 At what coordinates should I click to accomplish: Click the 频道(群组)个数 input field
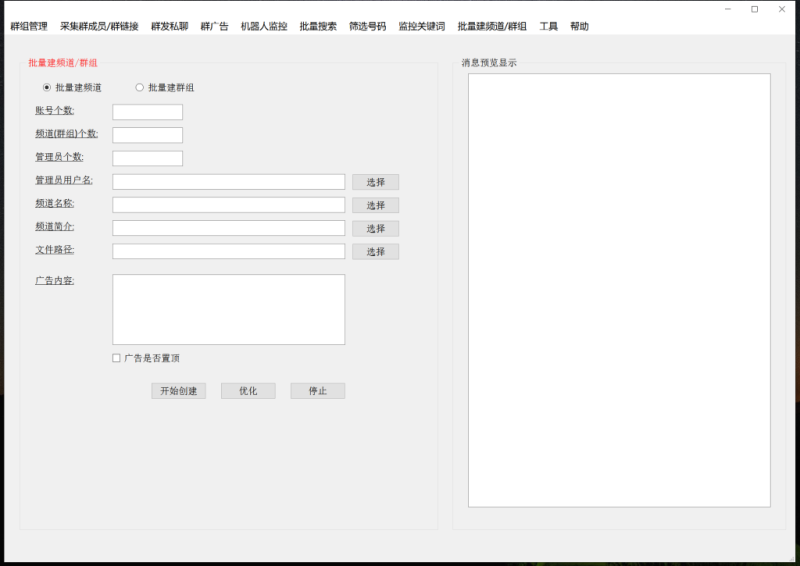(147, 135)
